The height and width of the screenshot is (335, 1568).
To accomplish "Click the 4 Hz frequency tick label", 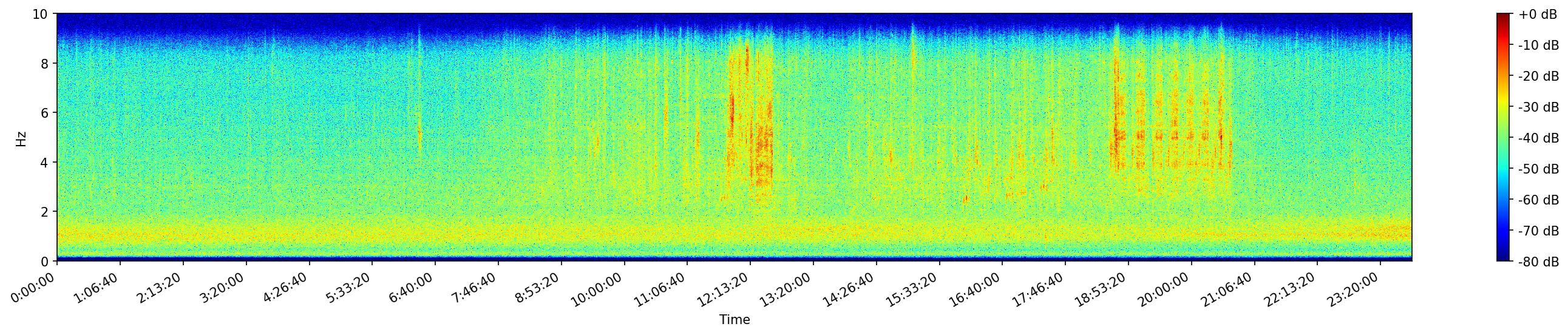I will (x=44, y=162).
